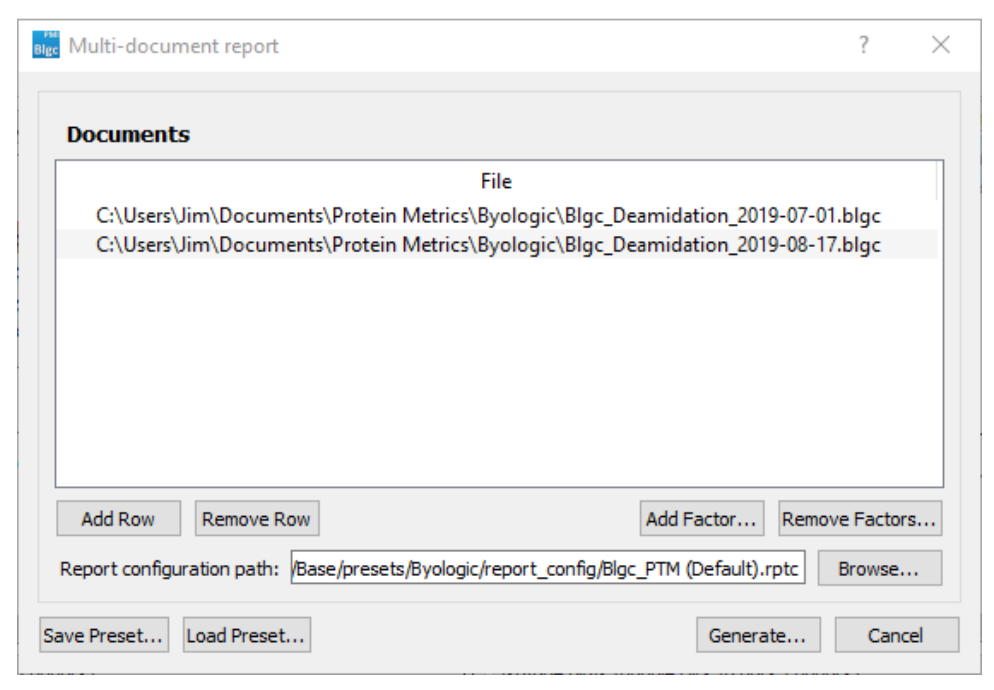Click the File column header

pyautogui.click(x=496, y=181)
